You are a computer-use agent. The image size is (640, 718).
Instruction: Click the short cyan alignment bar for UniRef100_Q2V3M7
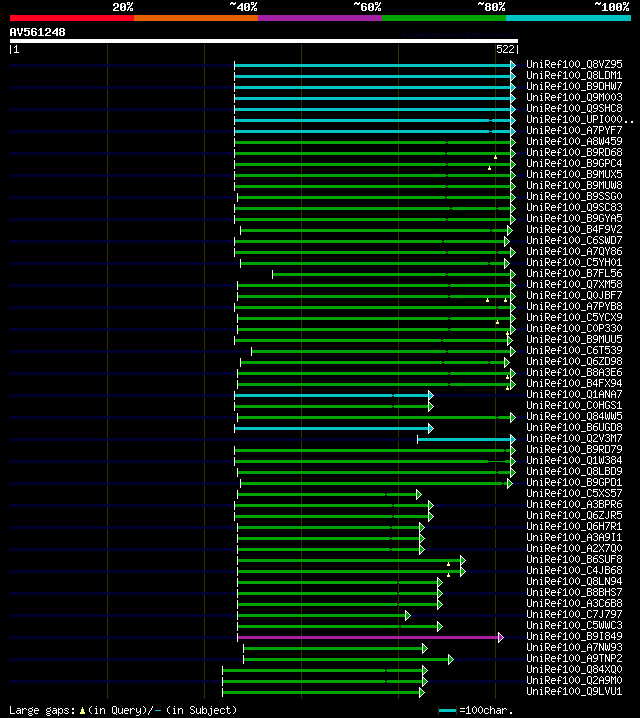[x=464, y=439]
